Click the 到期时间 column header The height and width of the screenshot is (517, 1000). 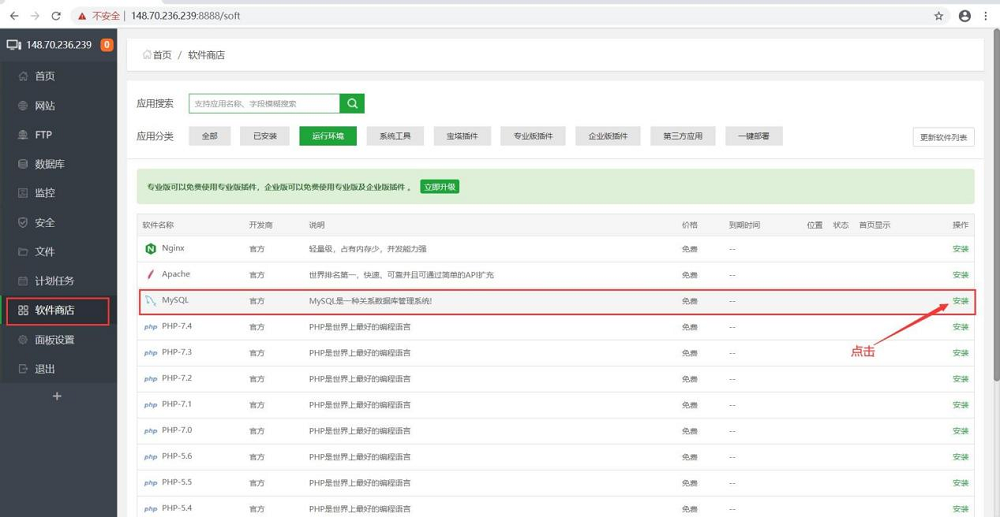pyautogui.click(x=744, y=225)
